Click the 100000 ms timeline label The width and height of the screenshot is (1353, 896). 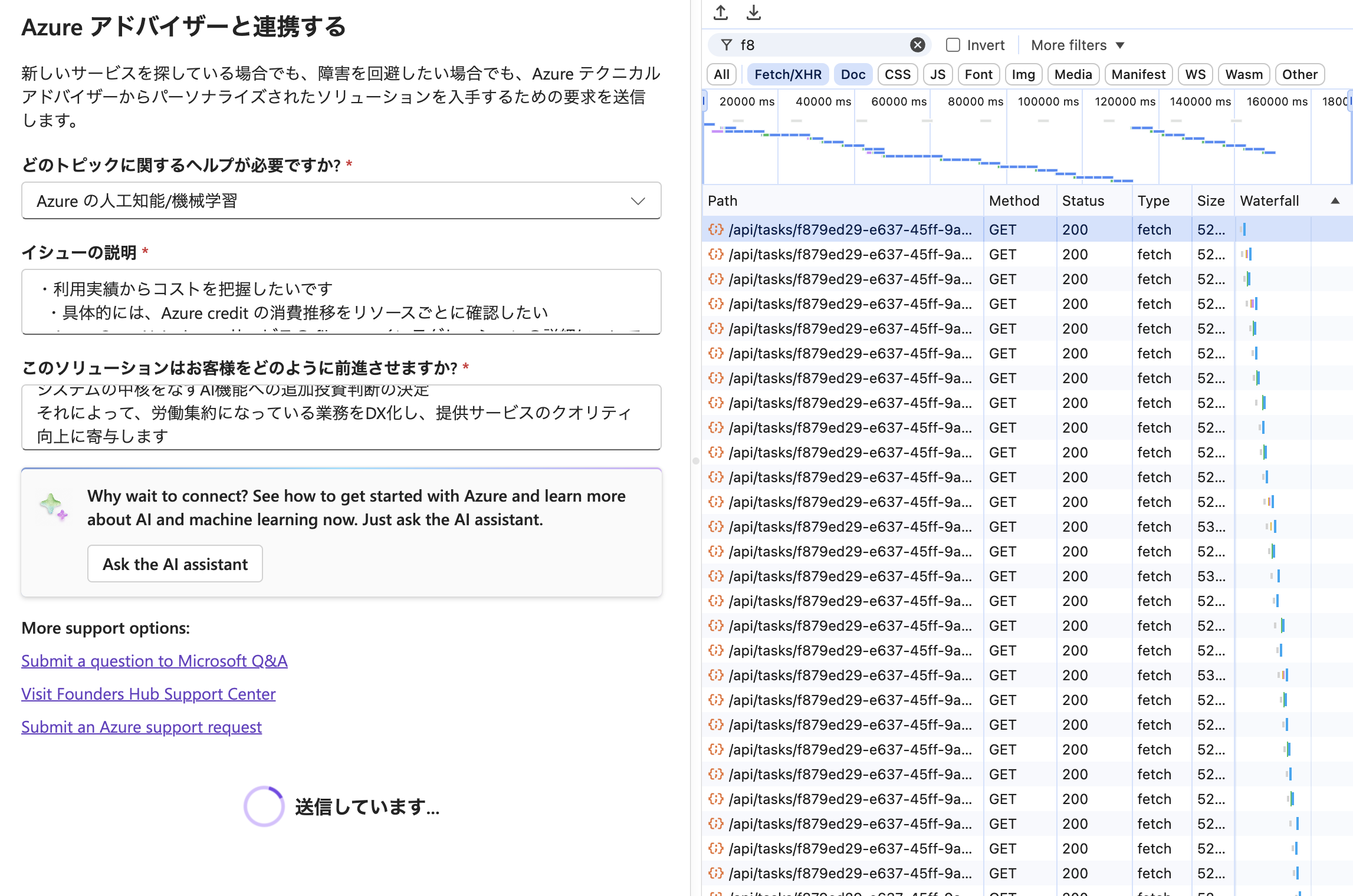1048,101
